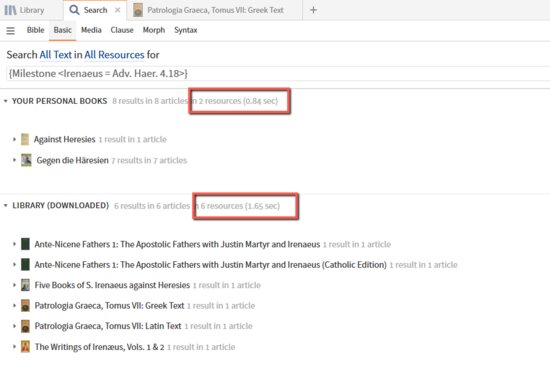Click Gegen die Häresien cover icon
550x378 pixels.
point(26,160)
